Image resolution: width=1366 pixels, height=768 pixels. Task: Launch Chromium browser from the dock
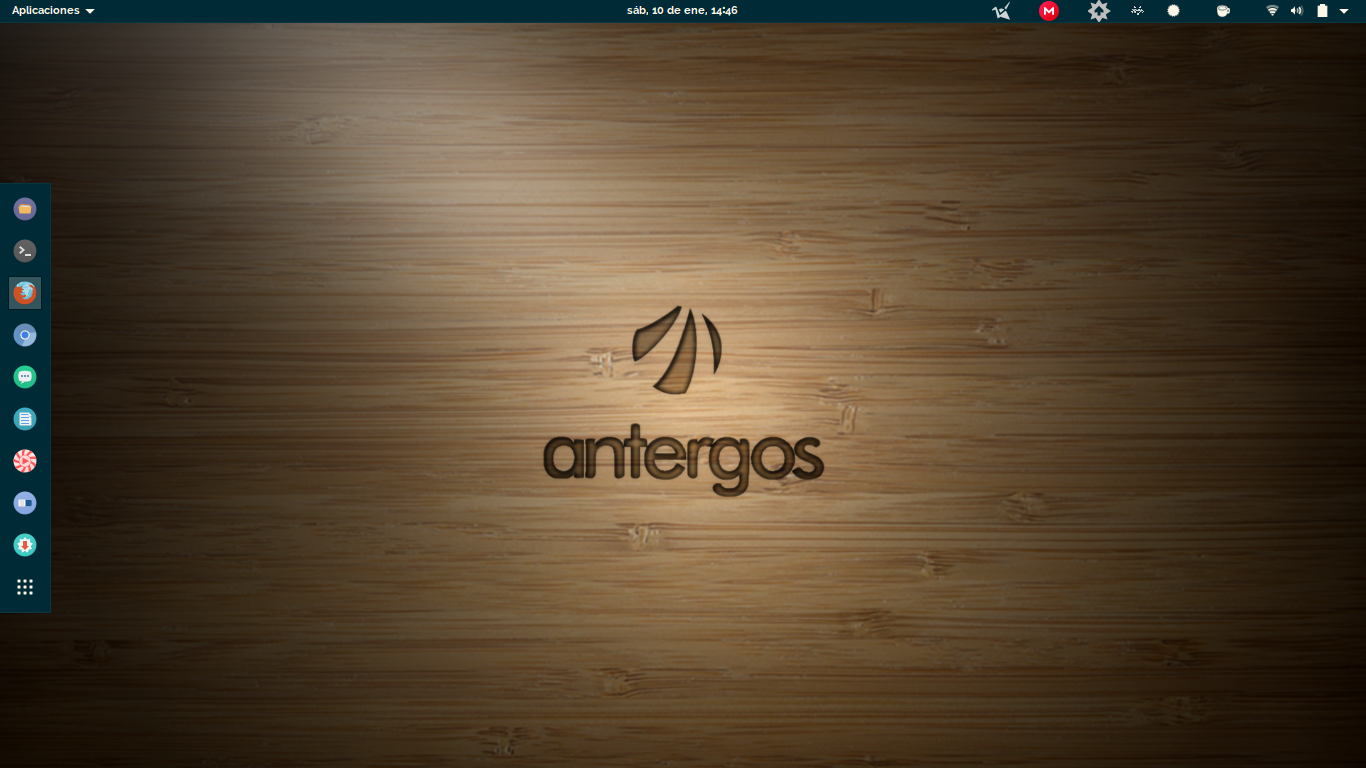coord(25,335)
